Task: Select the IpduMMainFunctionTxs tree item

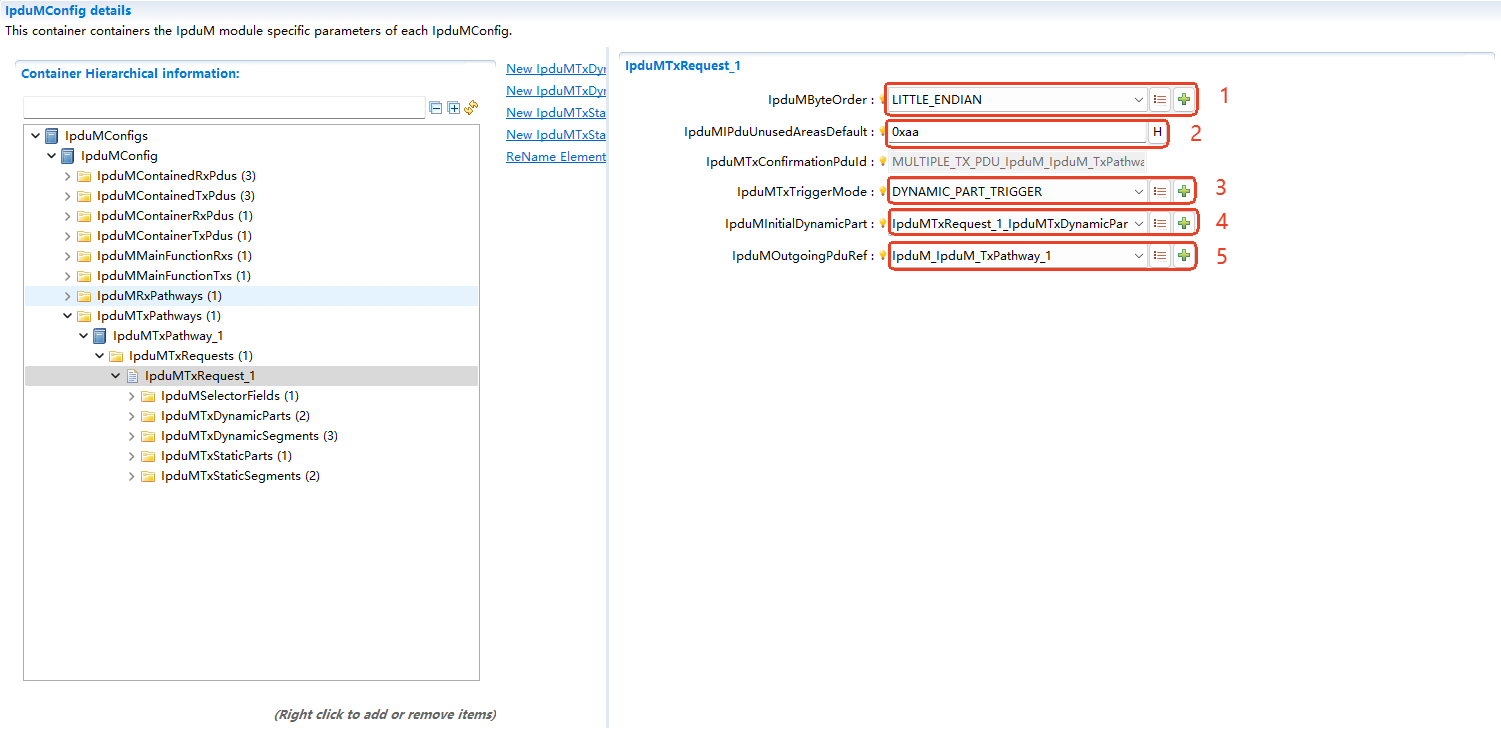Action: point(173,276)
